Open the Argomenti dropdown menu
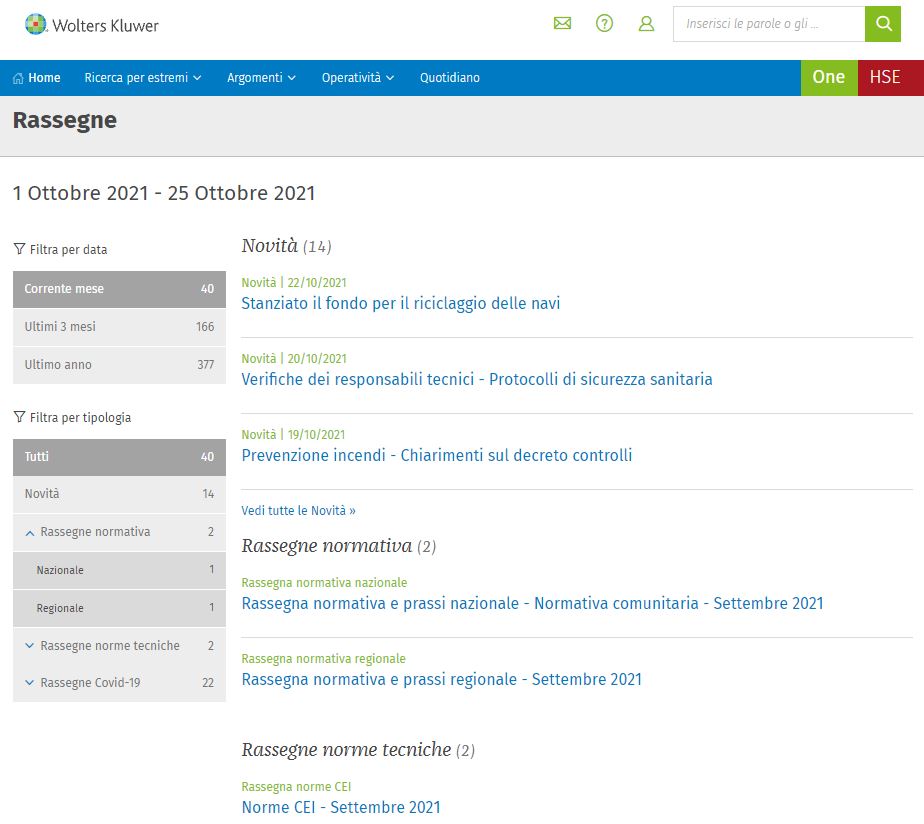This screenshot has width=924, height=824. [261, 78]
